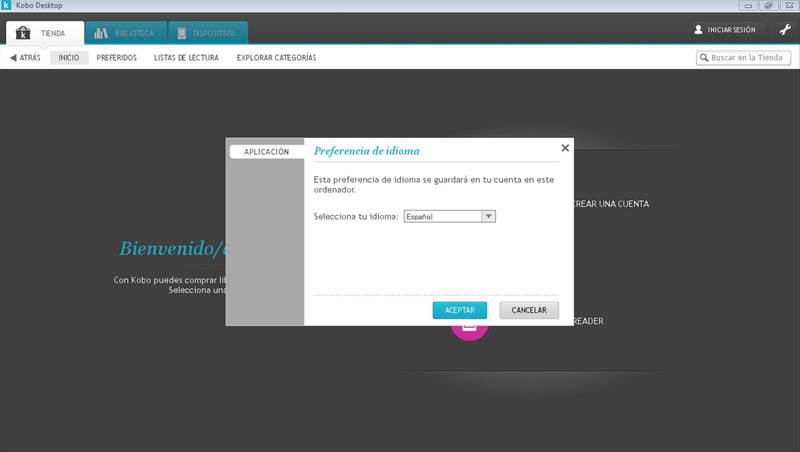This screenshot has height=452, width=800.
Task: Open Listas de Lectura
Action: 186,58
